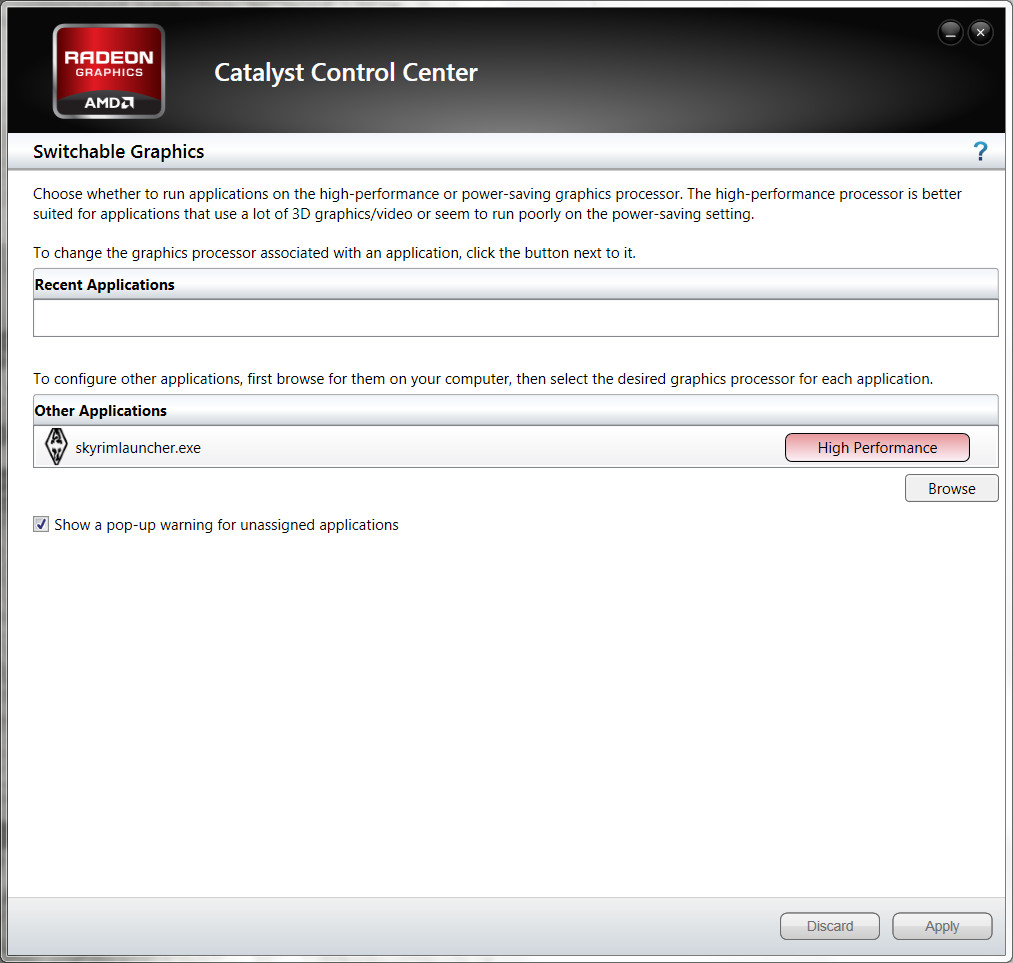Viewport: 1013px width, 963px height.
Task: Apply the switchable graphics changes
Action: pyautogui.click(x=941, y=926)
